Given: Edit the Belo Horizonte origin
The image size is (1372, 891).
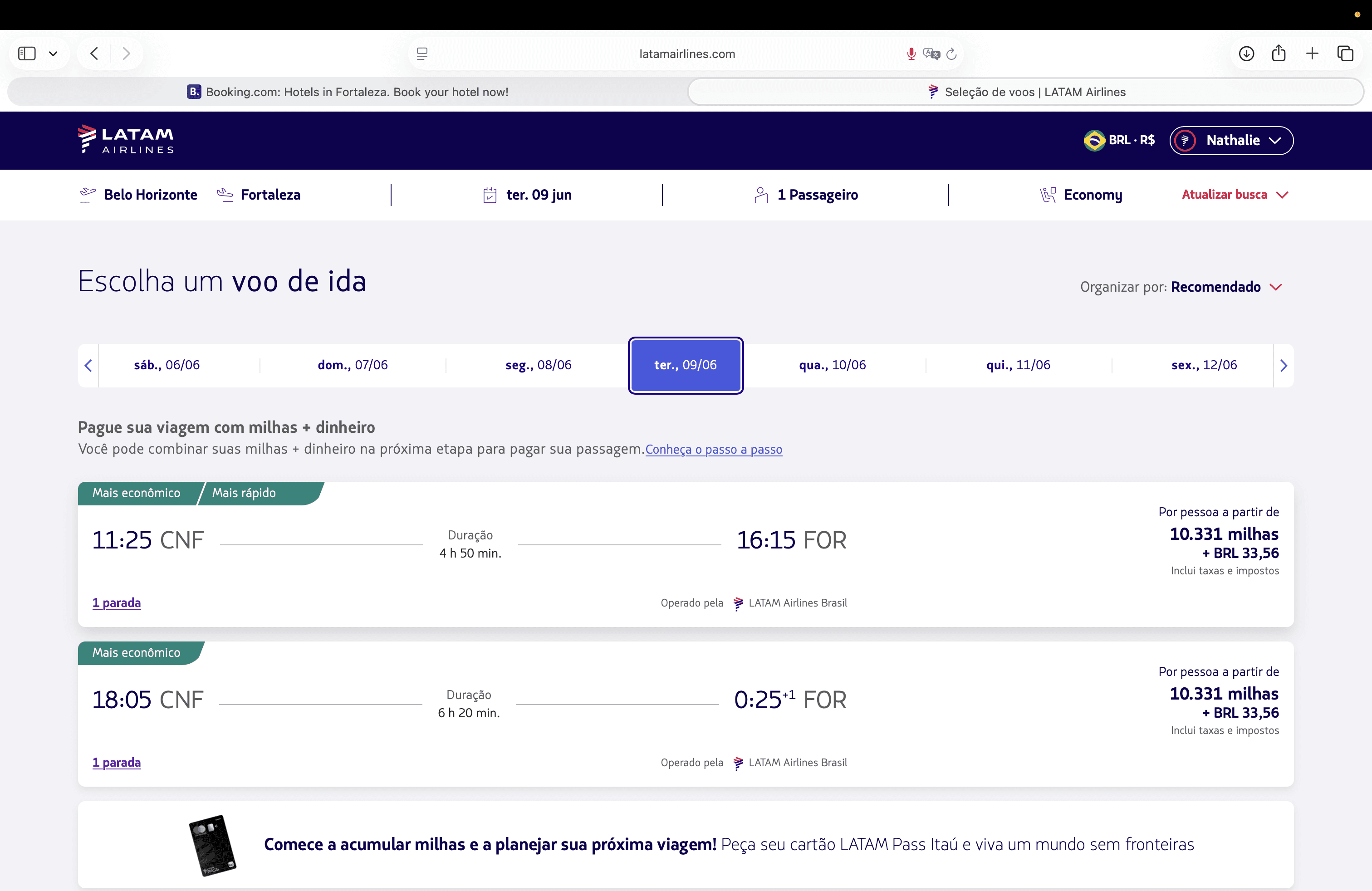Looking at the screenshot, I should click(x=151, y=195).
